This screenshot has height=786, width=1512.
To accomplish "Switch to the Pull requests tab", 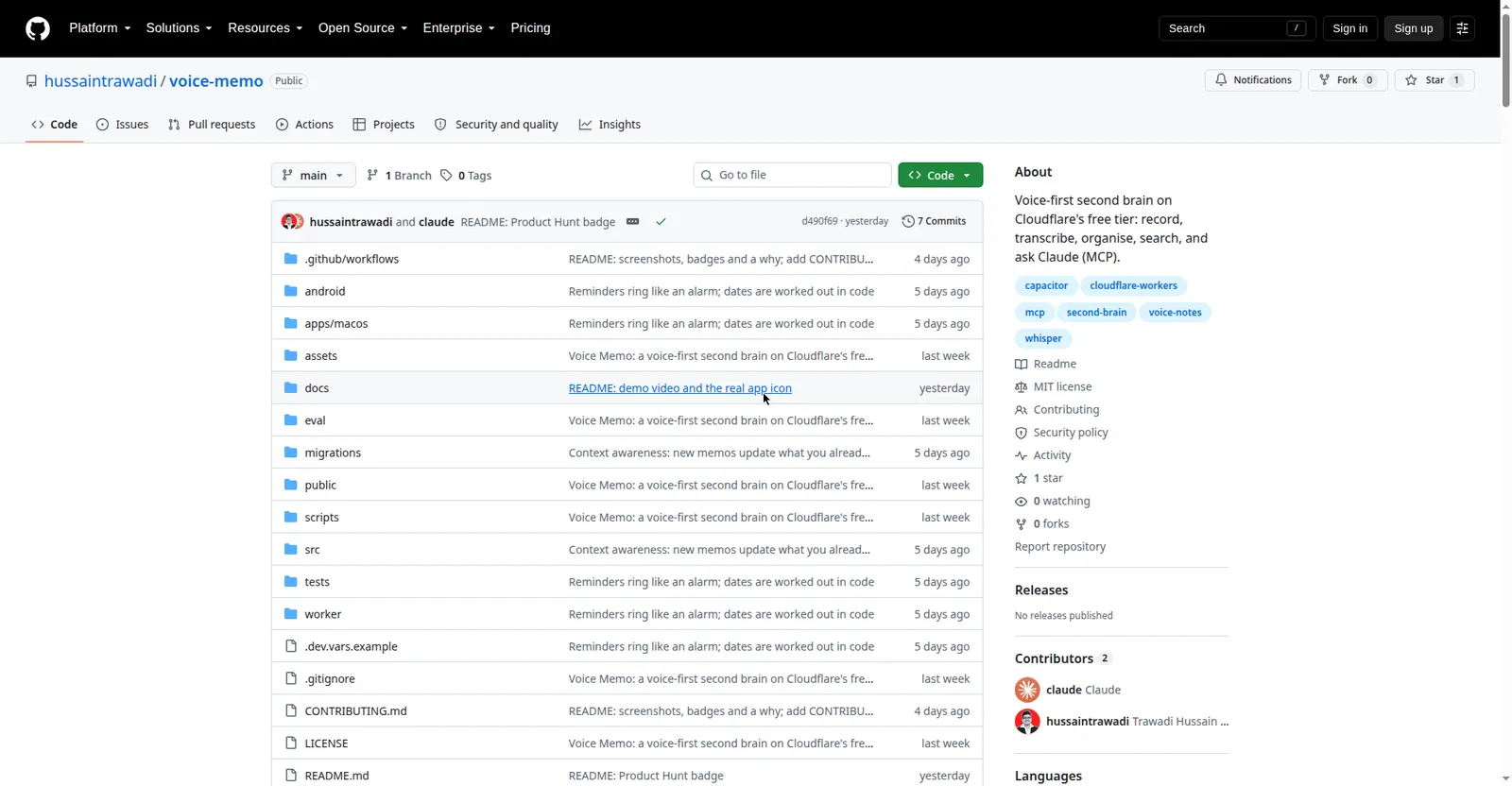I will point(212,125).
